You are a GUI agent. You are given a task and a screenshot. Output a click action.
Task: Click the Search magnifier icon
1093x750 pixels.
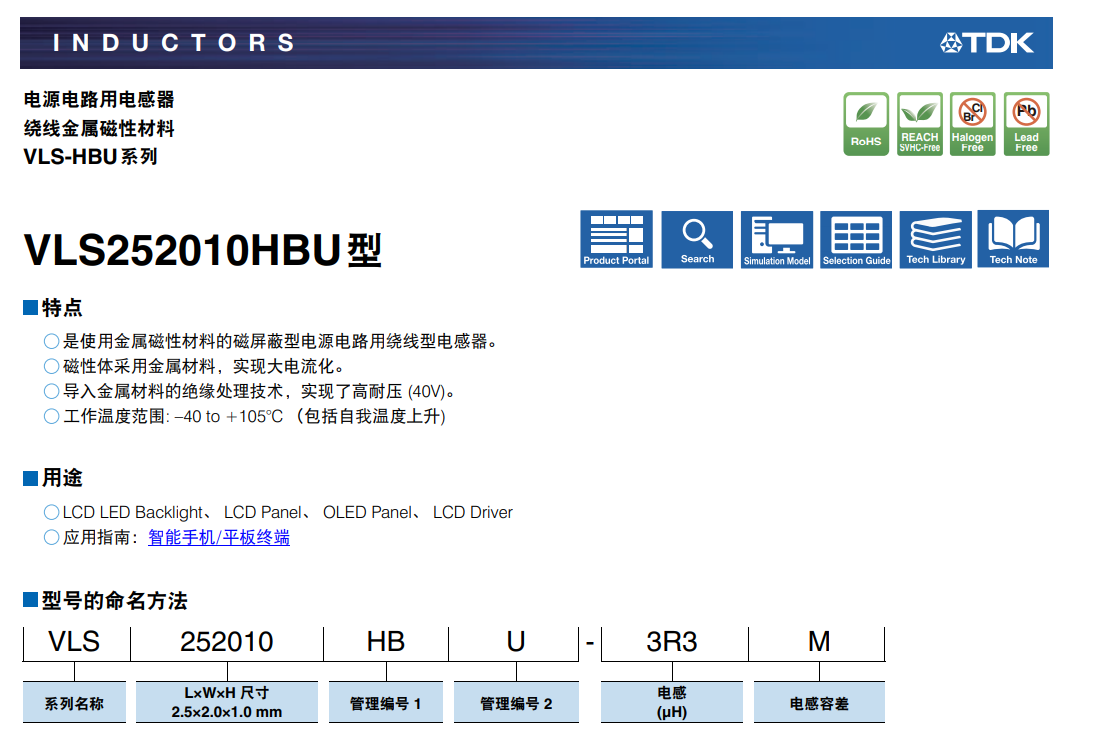(x=697, y=239)
